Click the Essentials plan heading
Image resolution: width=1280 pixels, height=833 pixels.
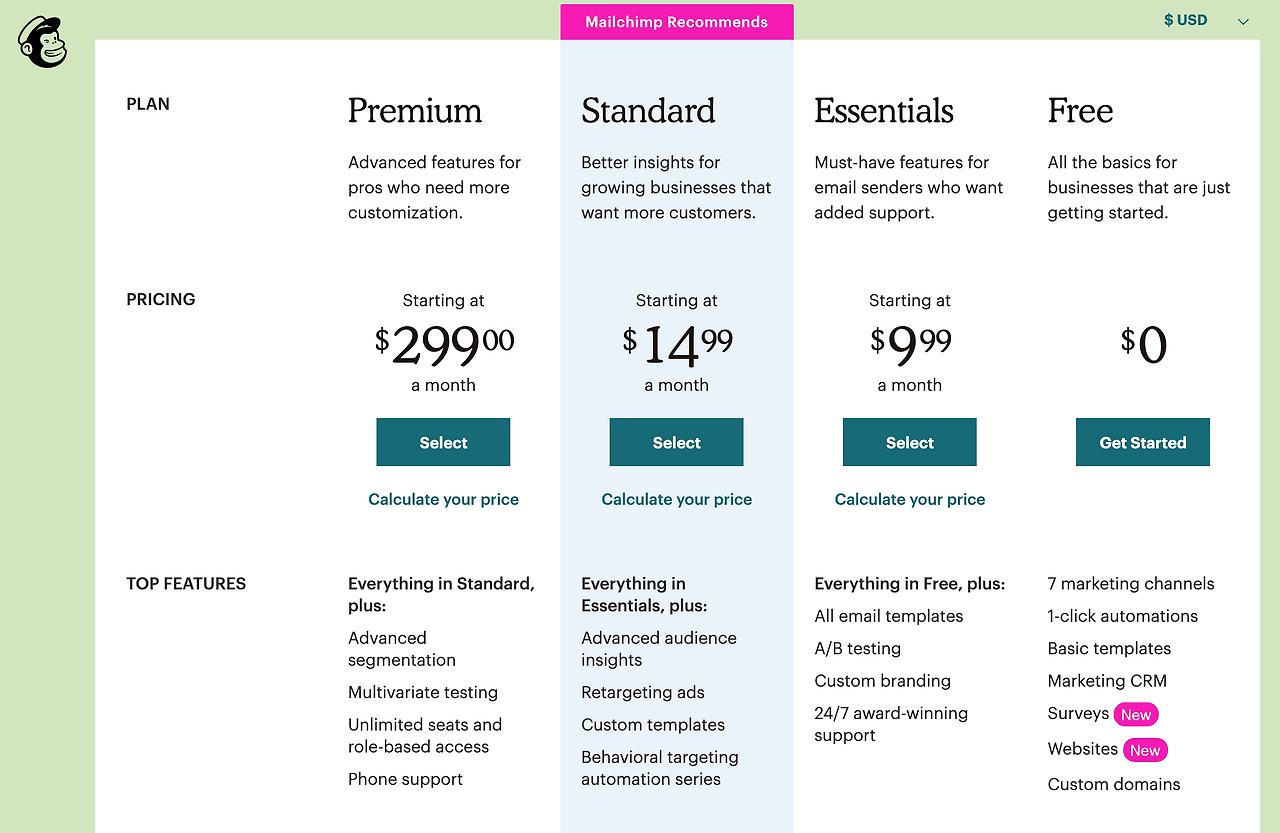pyautogui.click(x=884, y=110)
